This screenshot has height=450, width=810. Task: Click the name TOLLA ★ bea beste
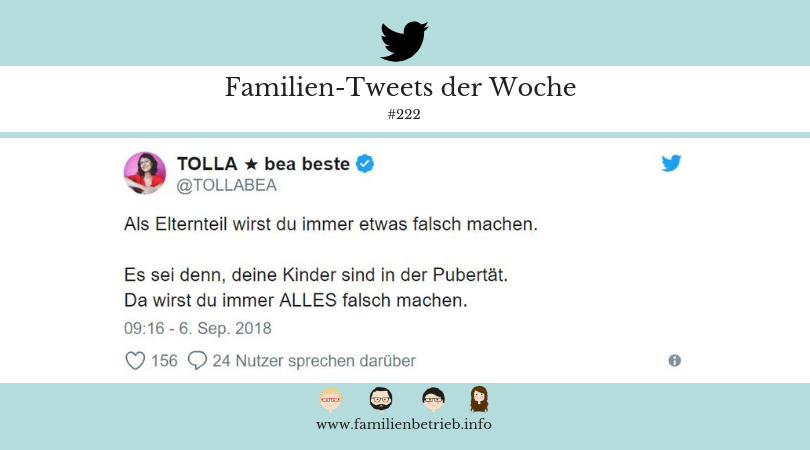click(x=263, y=164)
